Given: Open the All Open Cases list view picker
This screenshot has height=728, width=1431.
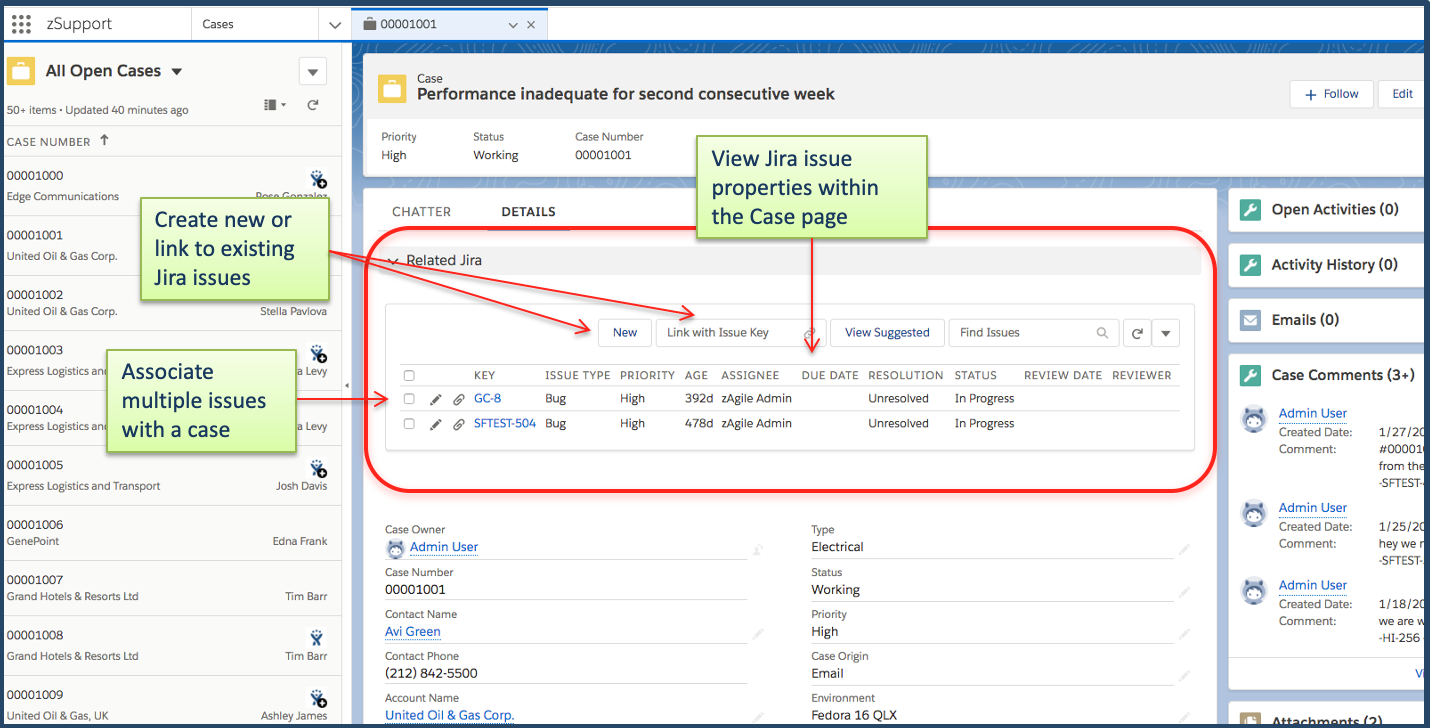Looking at the screenshot, I should 177,72.
